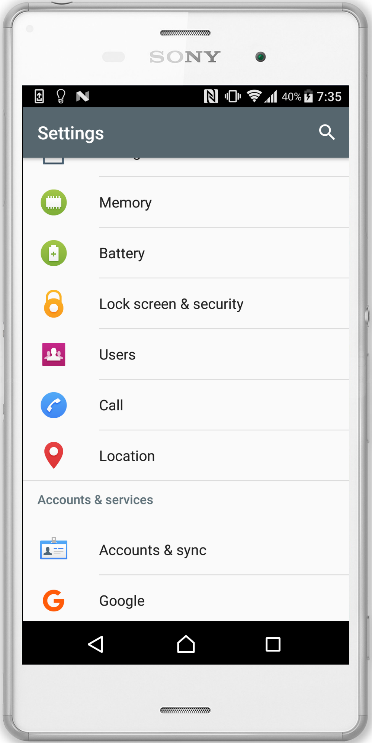This screenshot has width=372, height=743.
Task: Tap the search magnifier icon
Action: click(327, 133)
